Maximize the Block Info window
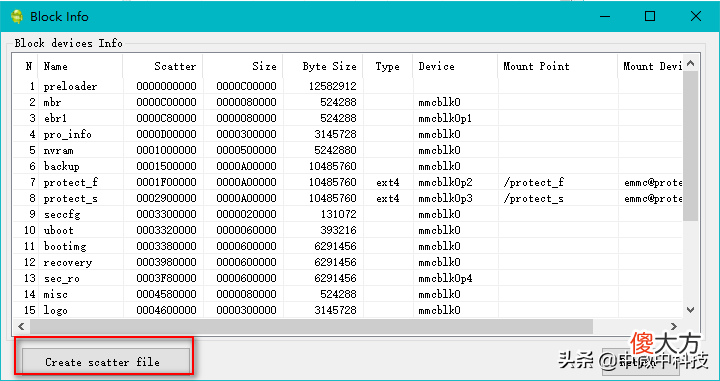The image size is (720, 381). [x=650, y=17]
